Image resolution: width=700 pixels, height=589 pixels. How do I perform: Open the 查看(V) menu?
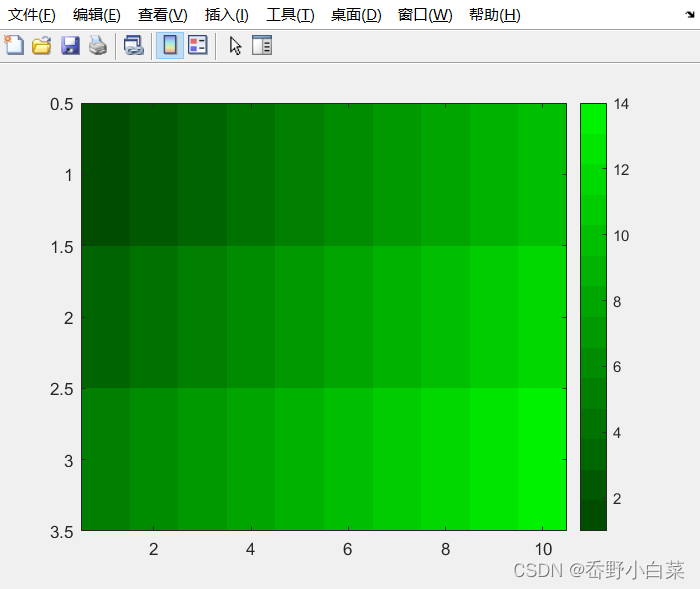pos(162,15)
